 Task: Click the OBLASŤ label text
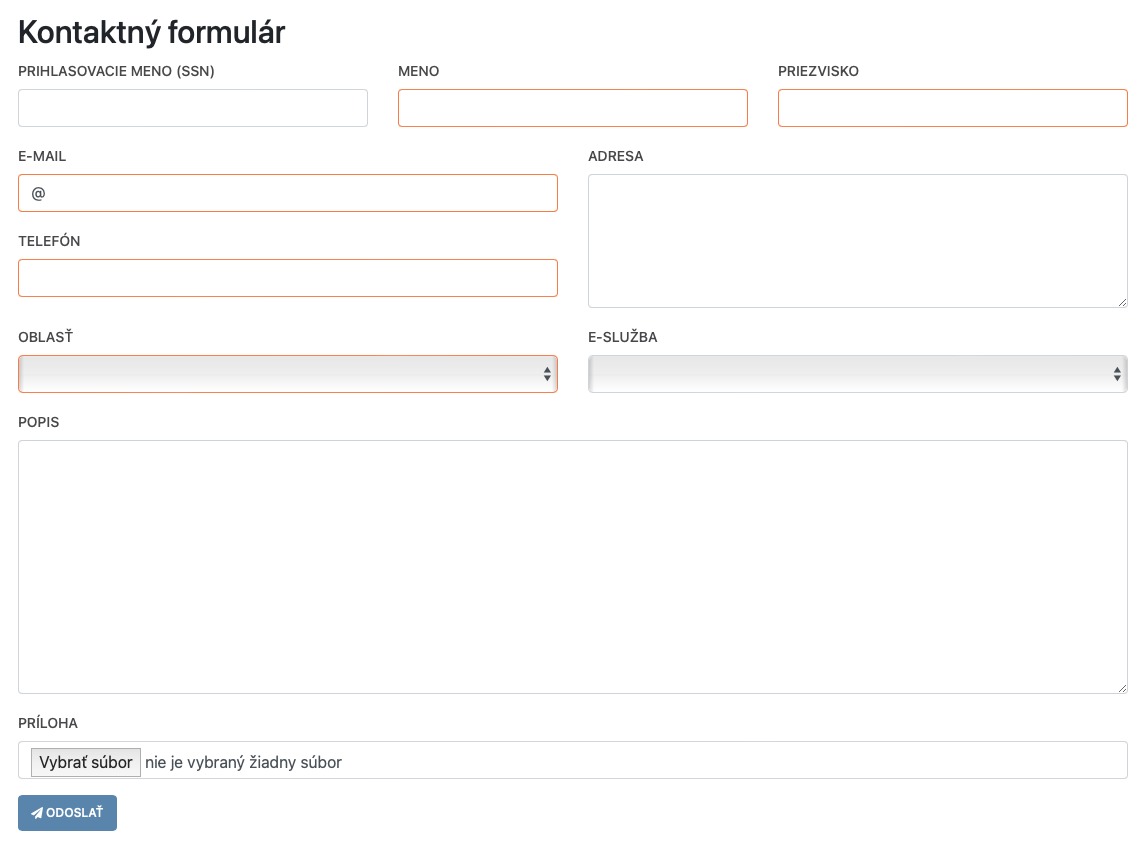(x=46, y=337)
